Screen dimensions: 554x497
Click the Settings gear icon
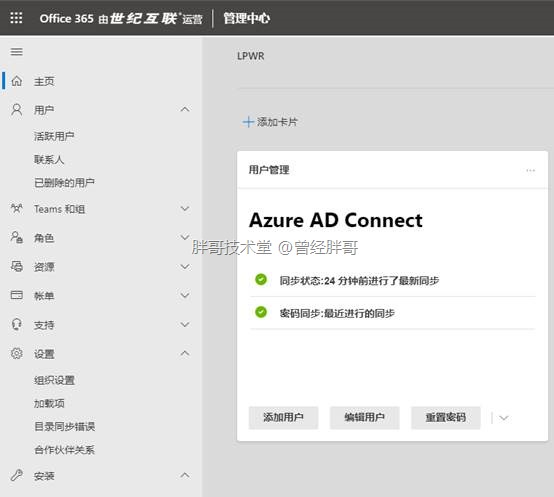(17, 353)
